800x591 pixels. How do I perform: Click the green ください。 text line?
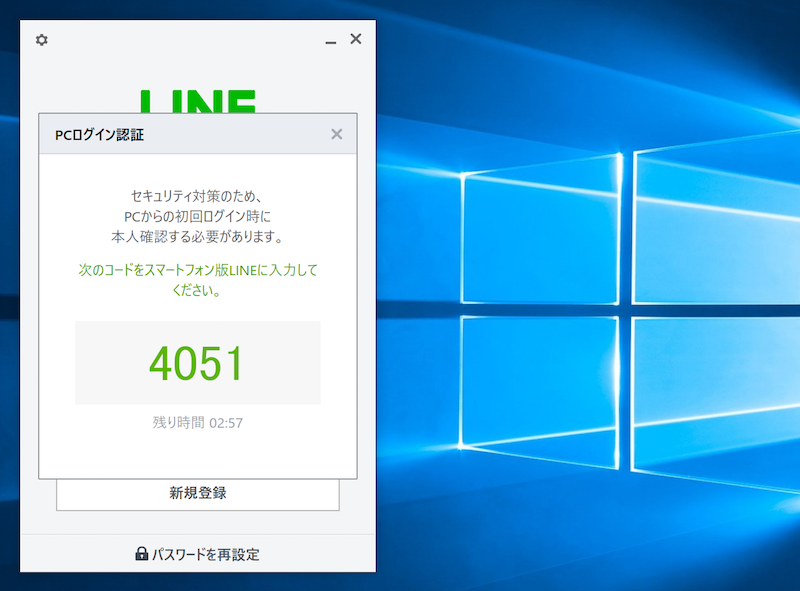point(197,291)
